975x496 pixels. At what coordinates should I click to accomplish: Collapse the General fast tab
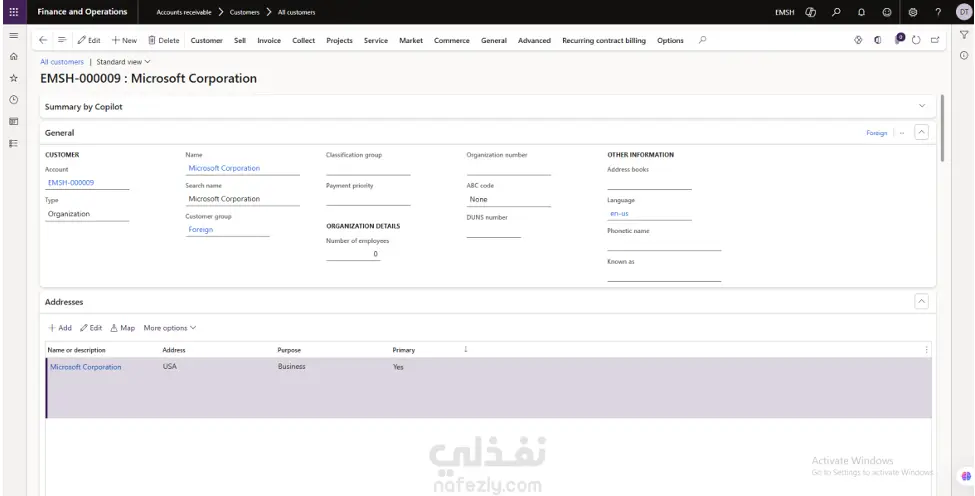click(x=922, y=132)
